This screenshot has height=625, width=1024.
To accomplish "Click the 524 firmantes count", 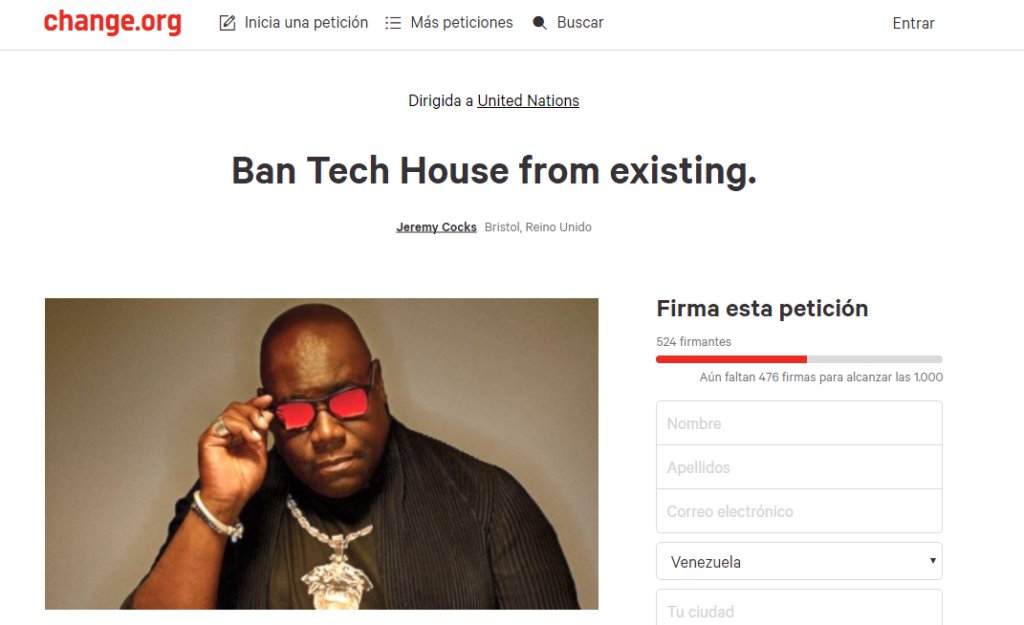I will point(694,342).
